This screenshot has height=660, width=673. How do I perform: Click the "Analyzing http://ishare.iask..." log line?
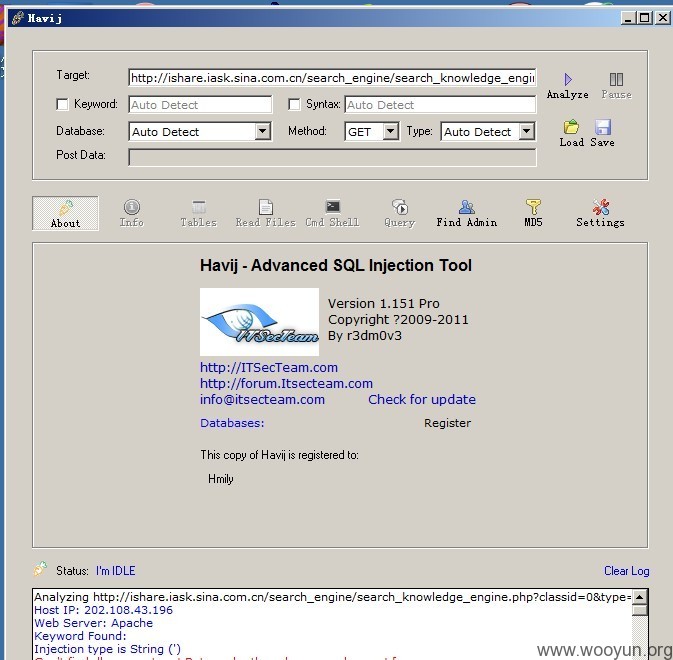click(x=332, y=597)
